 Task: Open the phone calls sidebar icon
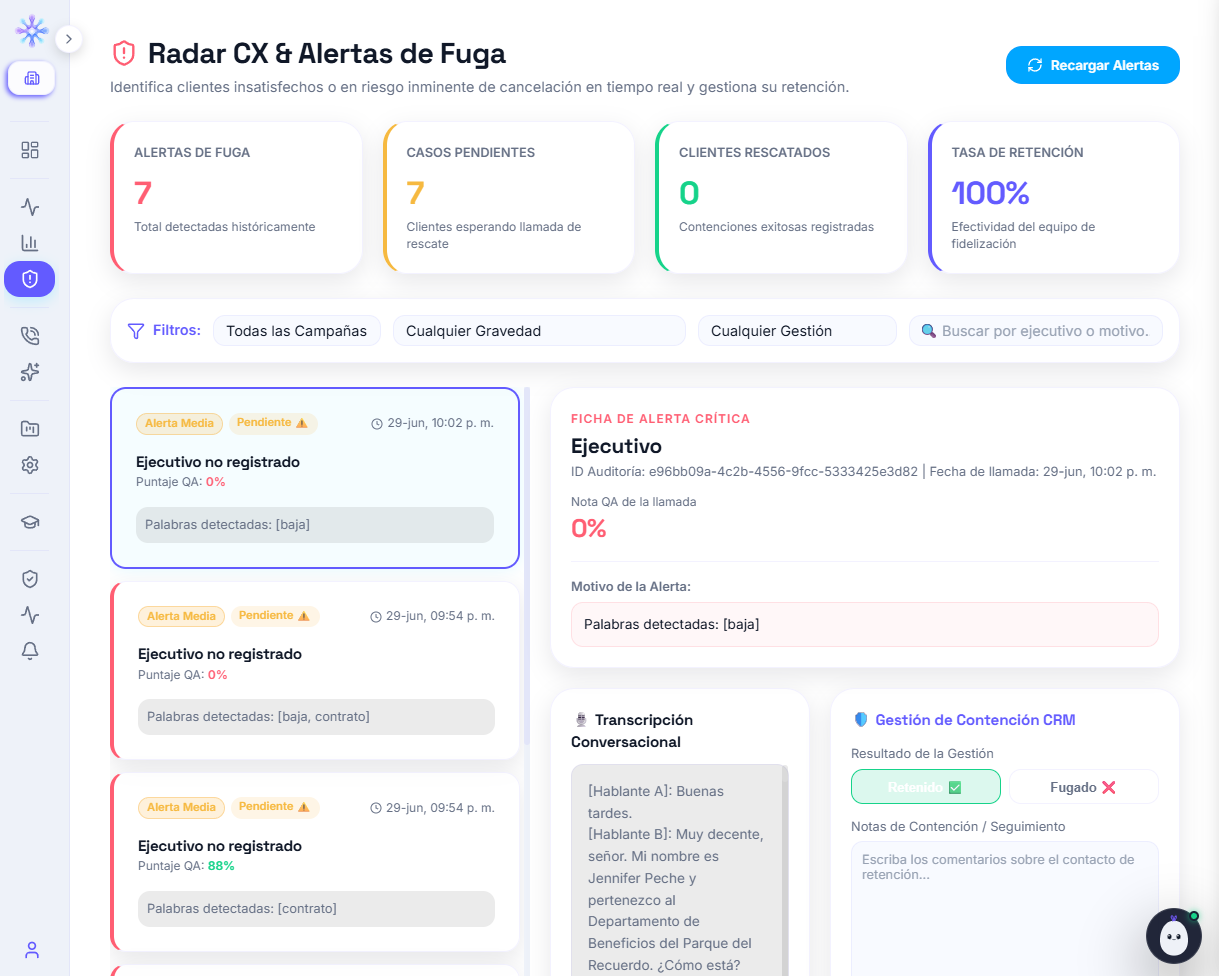(30, 336)
